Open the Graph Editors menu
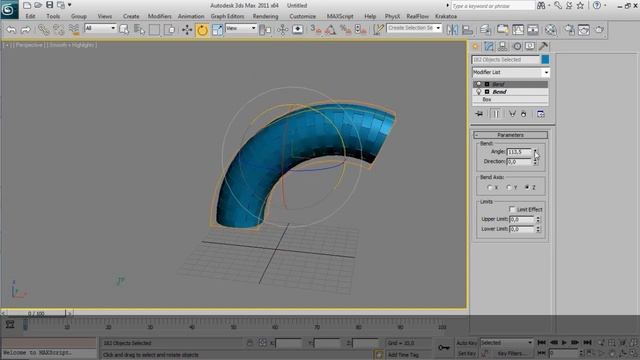640x360 pixels. click(x=227, y=16)
